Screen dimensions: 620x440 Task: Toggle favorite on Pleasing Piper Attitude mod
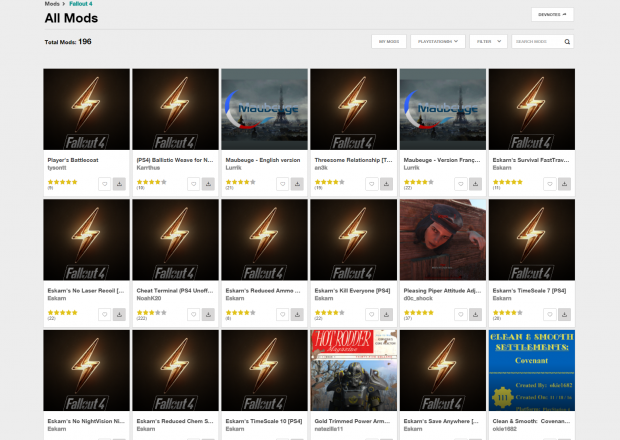pos(461,314)
